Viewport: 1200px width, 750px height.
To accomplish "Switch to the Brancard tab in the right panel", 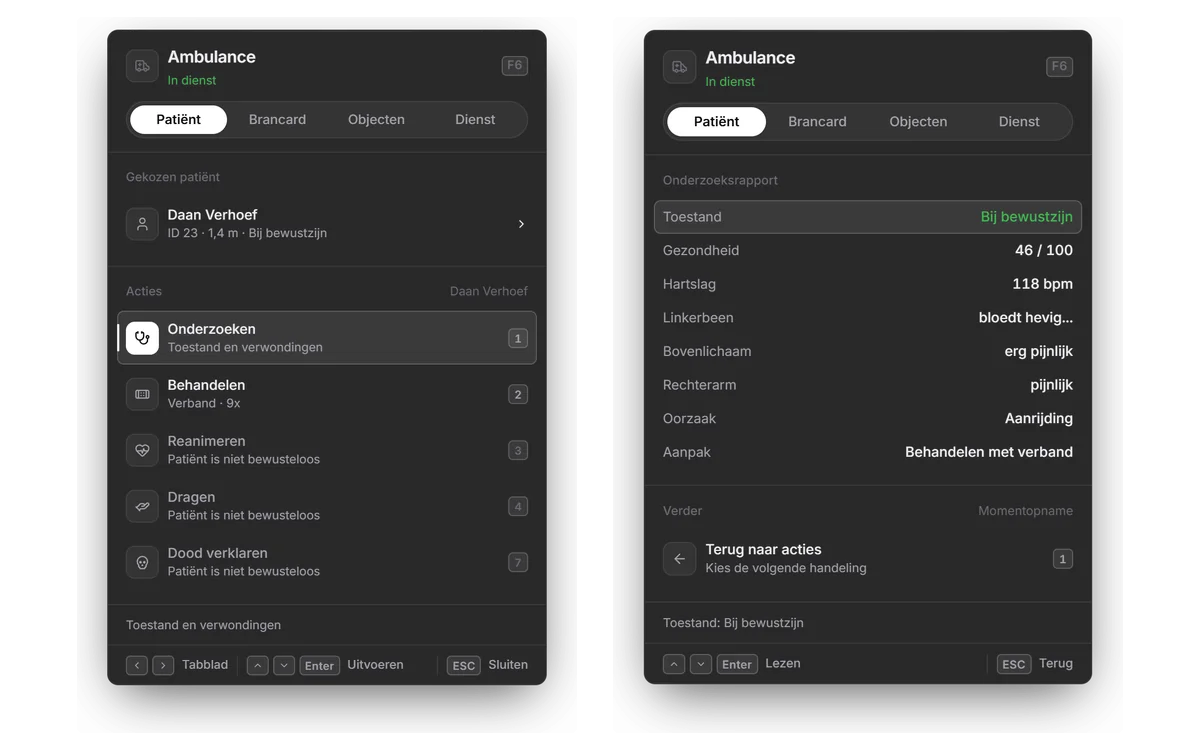I will coord(817,121).
